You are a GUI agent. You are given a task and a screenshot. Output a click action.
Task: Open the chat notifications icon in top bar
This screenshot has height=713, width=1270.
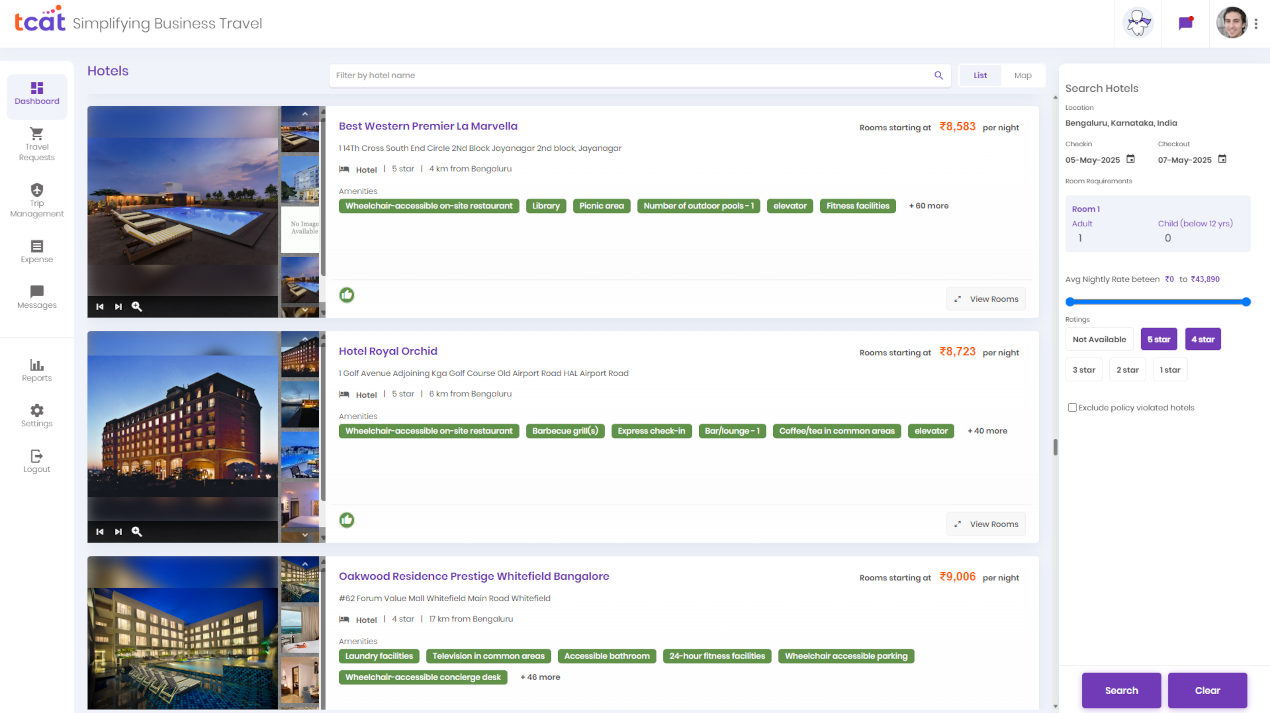(x=1186, y=22)
